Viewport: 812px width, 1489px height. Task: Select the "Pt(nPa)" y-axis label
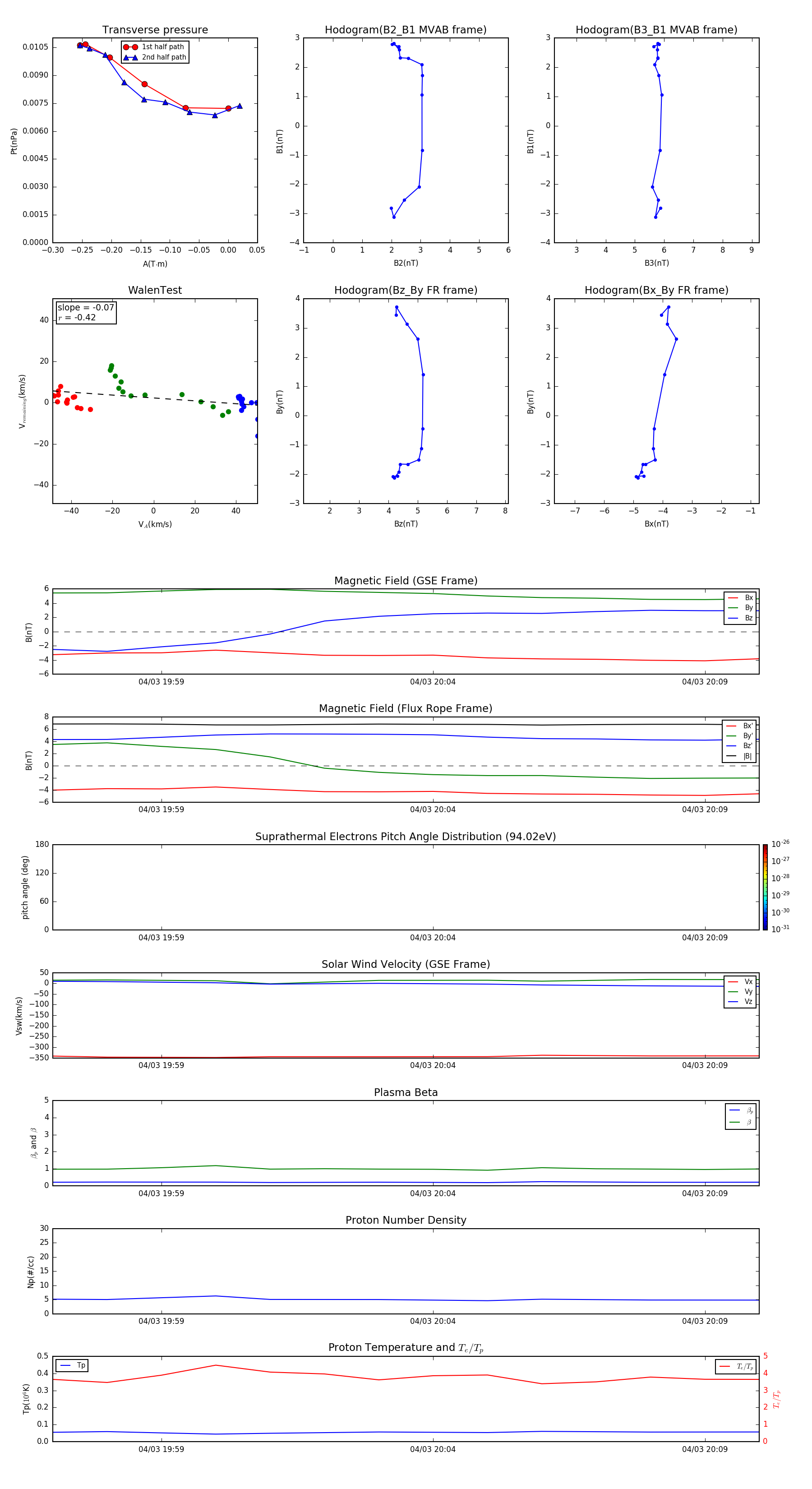14,141
